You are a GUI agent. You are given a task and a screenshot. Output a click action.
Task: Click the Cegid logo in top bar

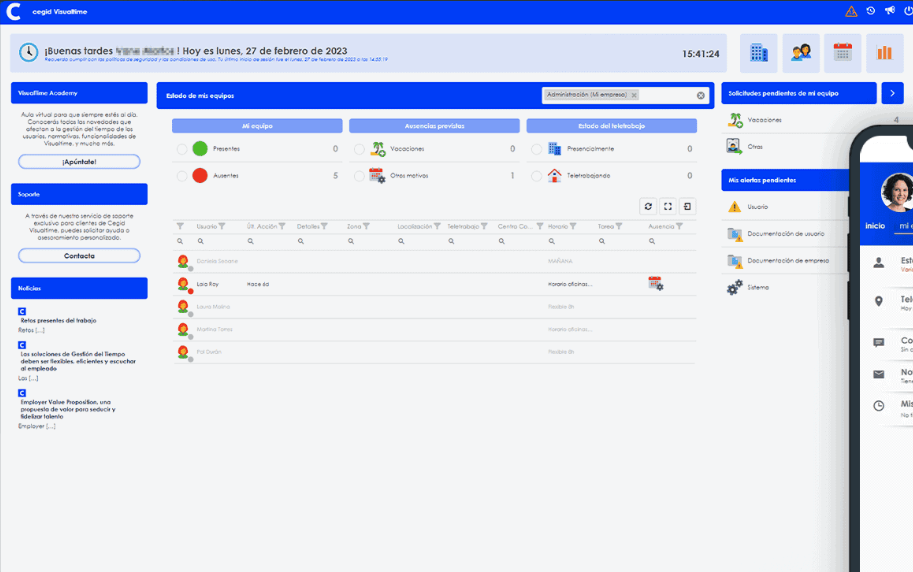pos(13,11)
